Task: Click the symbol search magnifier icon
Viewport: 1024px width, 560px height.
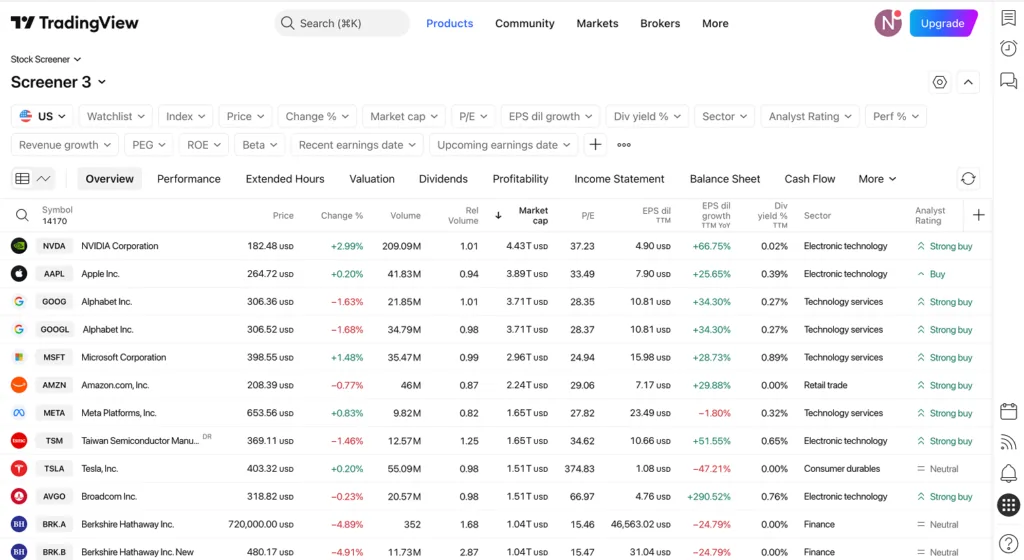Action: click(x=22, y=215)
